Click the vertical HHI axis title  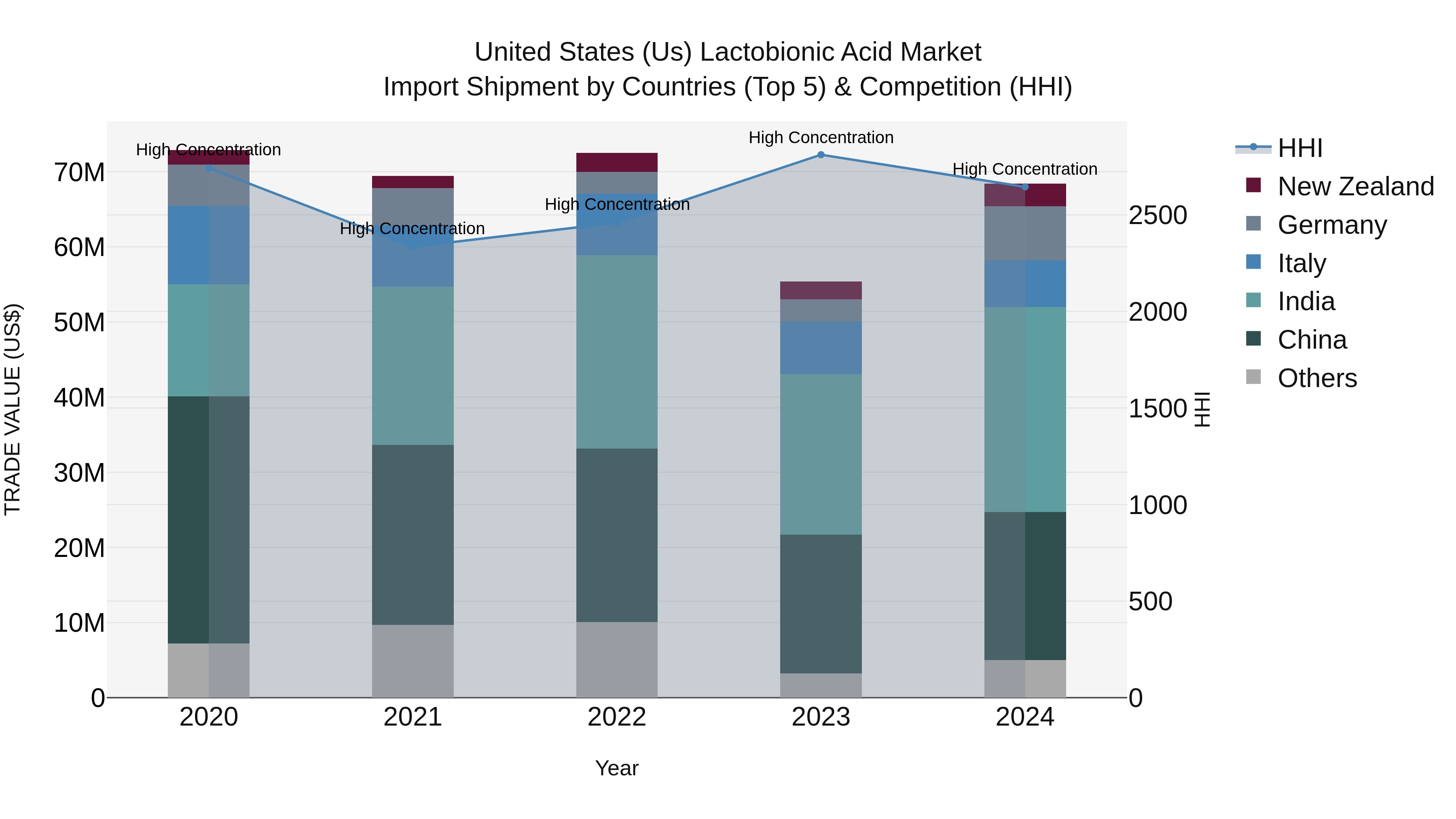pos(1202,409)
